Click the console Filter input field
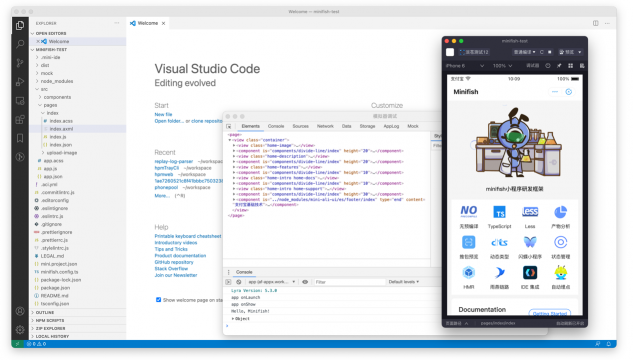 pyautogui.click(x=349, y=282)
